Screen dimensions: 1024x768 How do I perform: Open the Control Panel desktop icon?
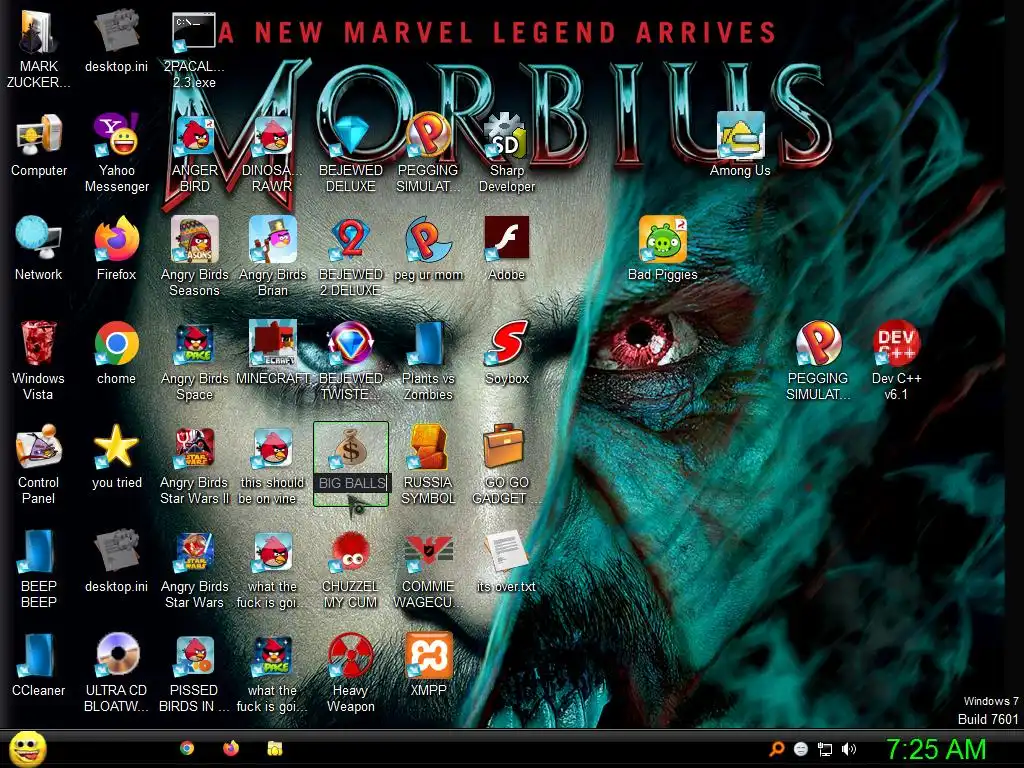tap(39, 447)
